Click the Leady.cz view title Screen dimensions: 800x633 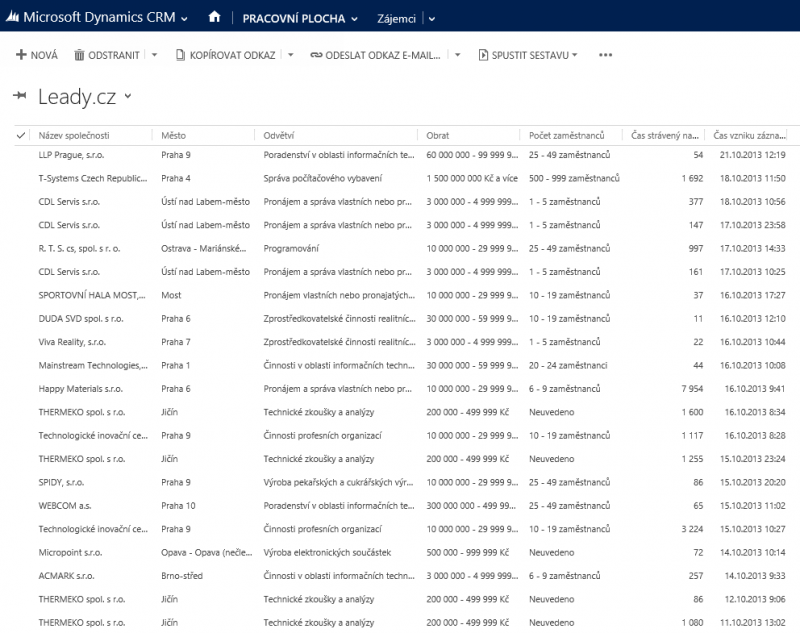click(x=77, y=96)
